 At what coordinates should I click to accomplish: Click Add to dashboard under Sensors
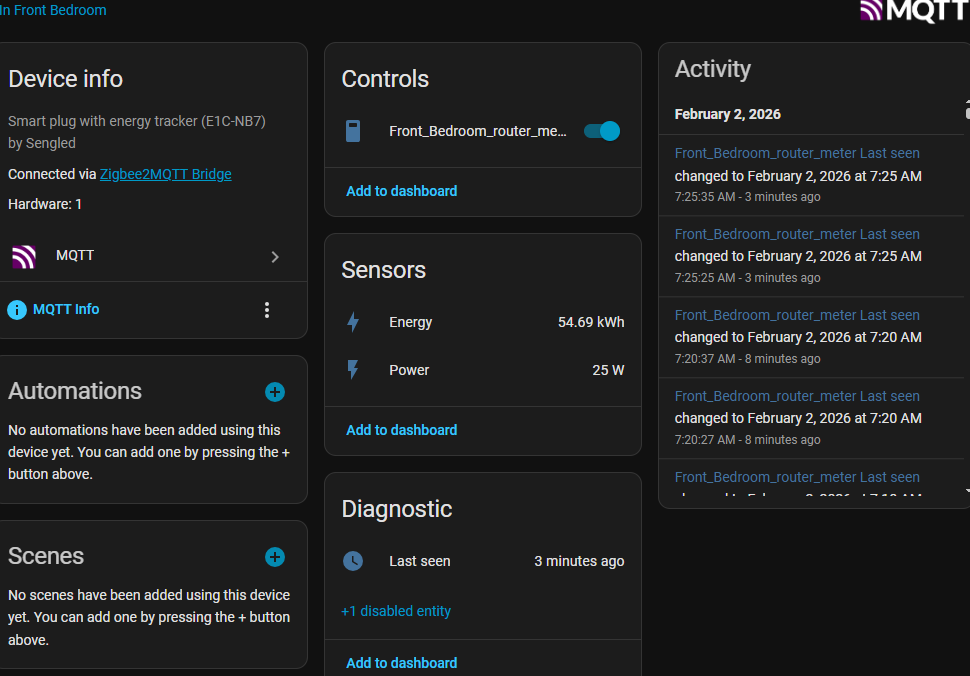click(x=401, y=430)
